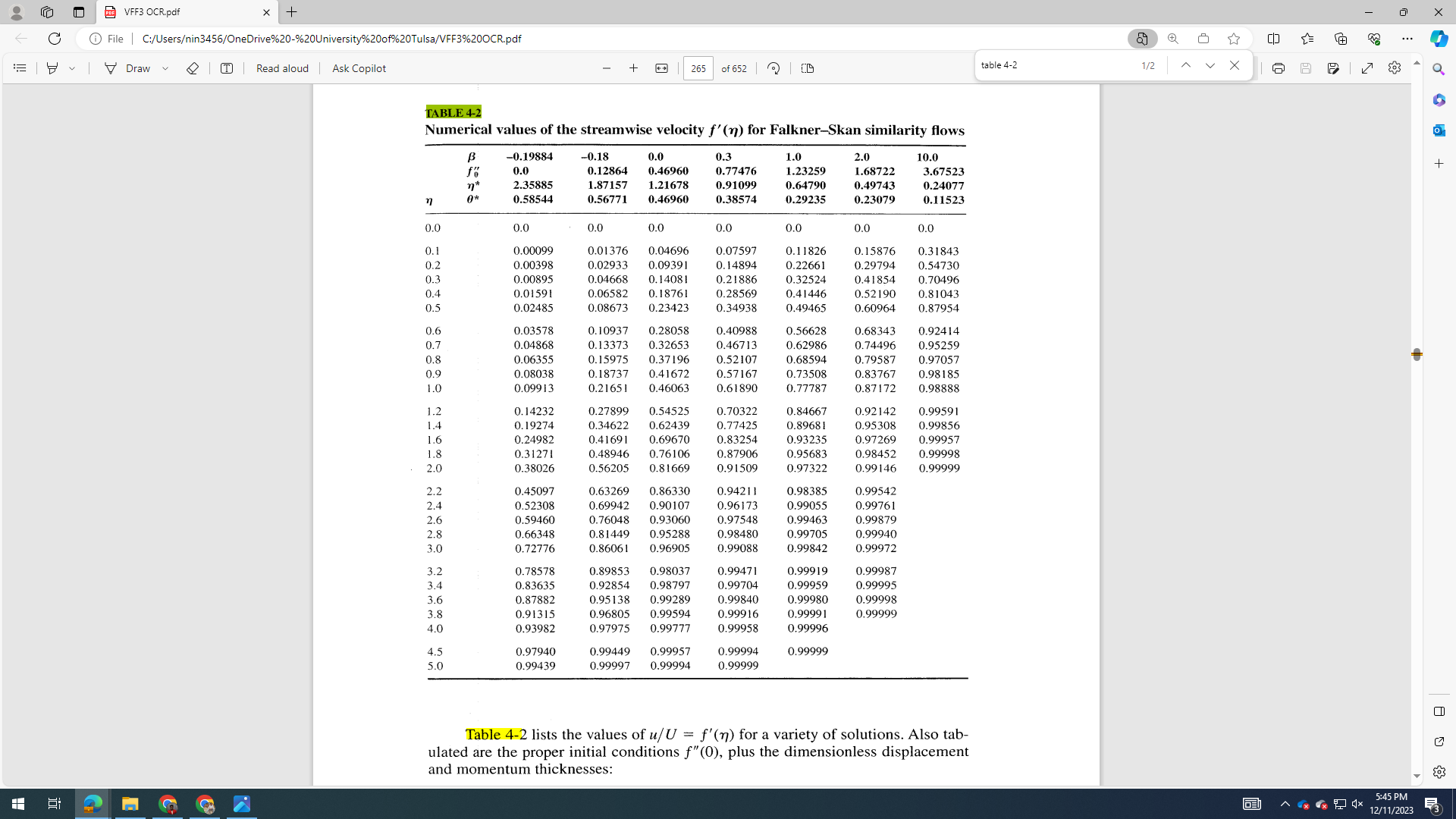
Task: Click Read aloud
Action: (x=281, y=68)
